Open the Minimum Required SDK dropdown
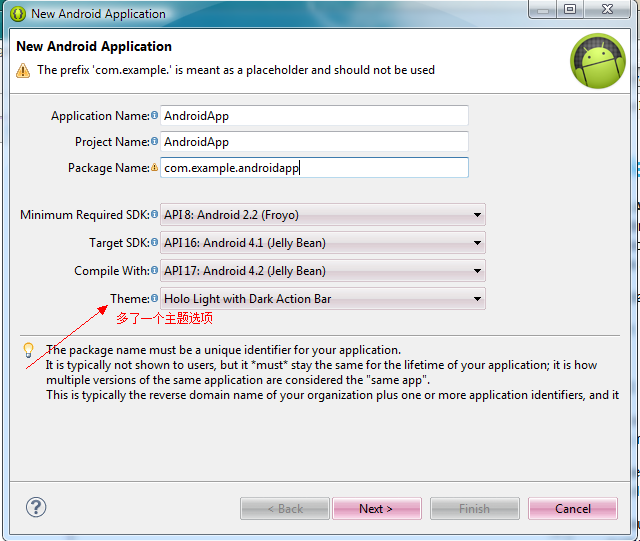640x541 pixels. tap(322, 215)
